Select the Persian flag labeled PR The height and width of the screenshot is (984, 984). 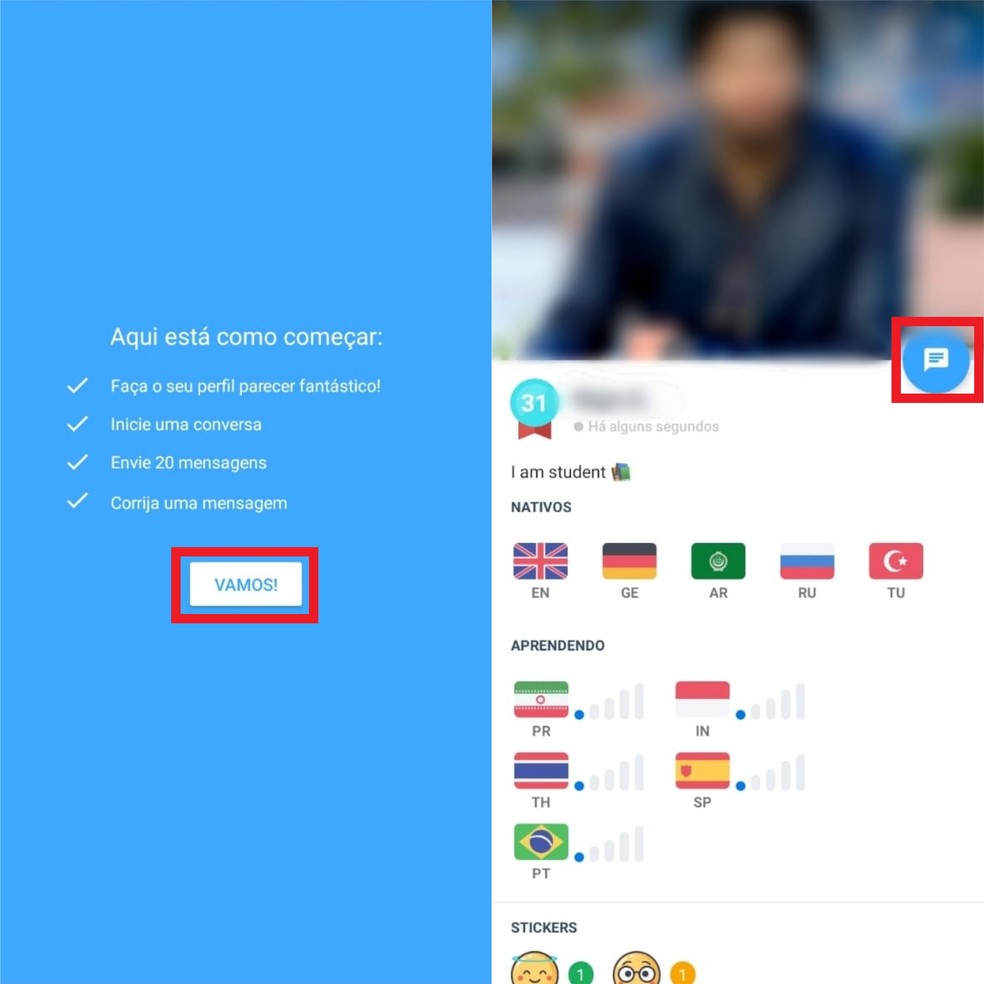click(541, 699)
